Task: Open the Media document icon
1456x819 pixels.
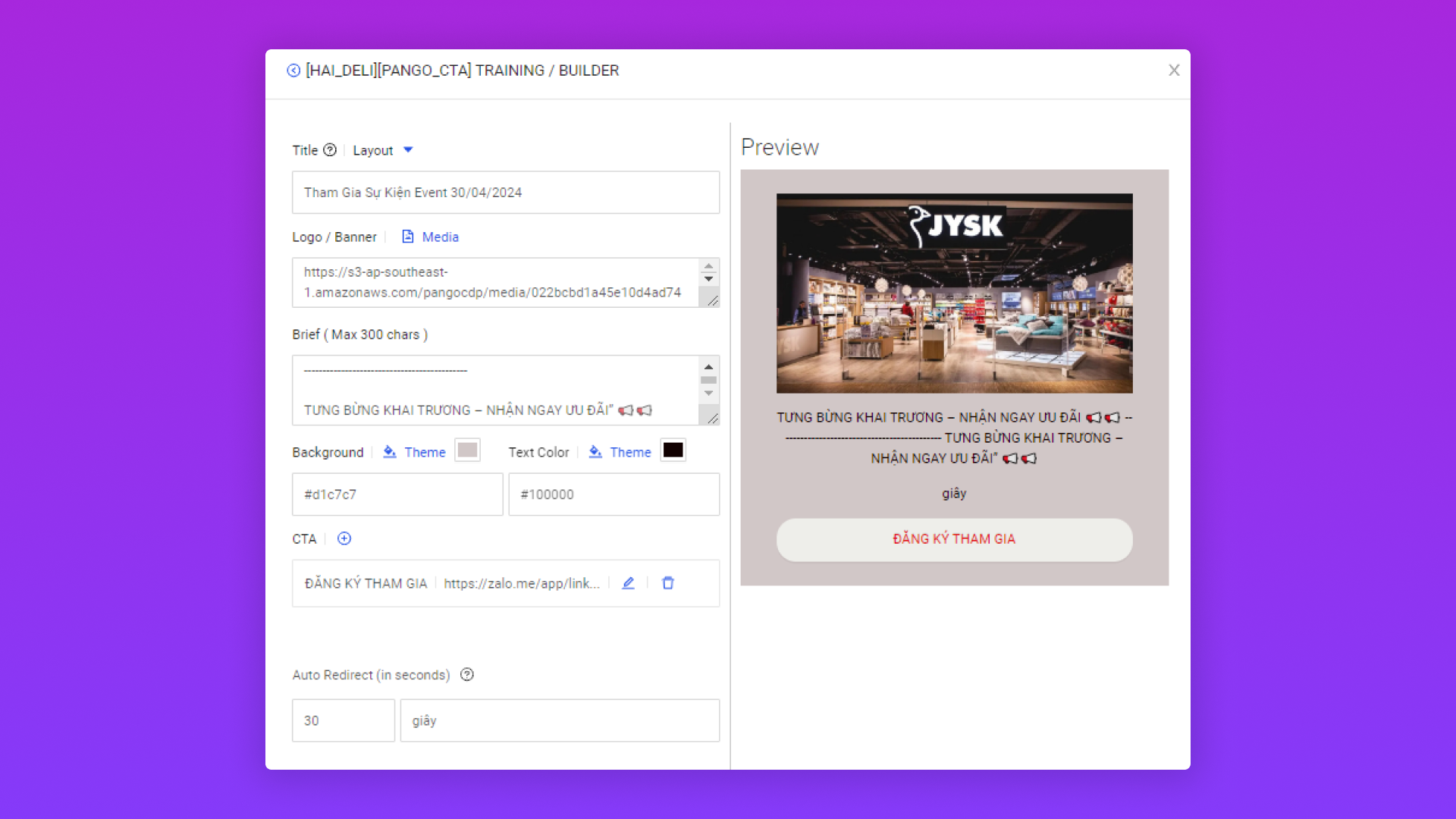Action: (x=408, y=237)
